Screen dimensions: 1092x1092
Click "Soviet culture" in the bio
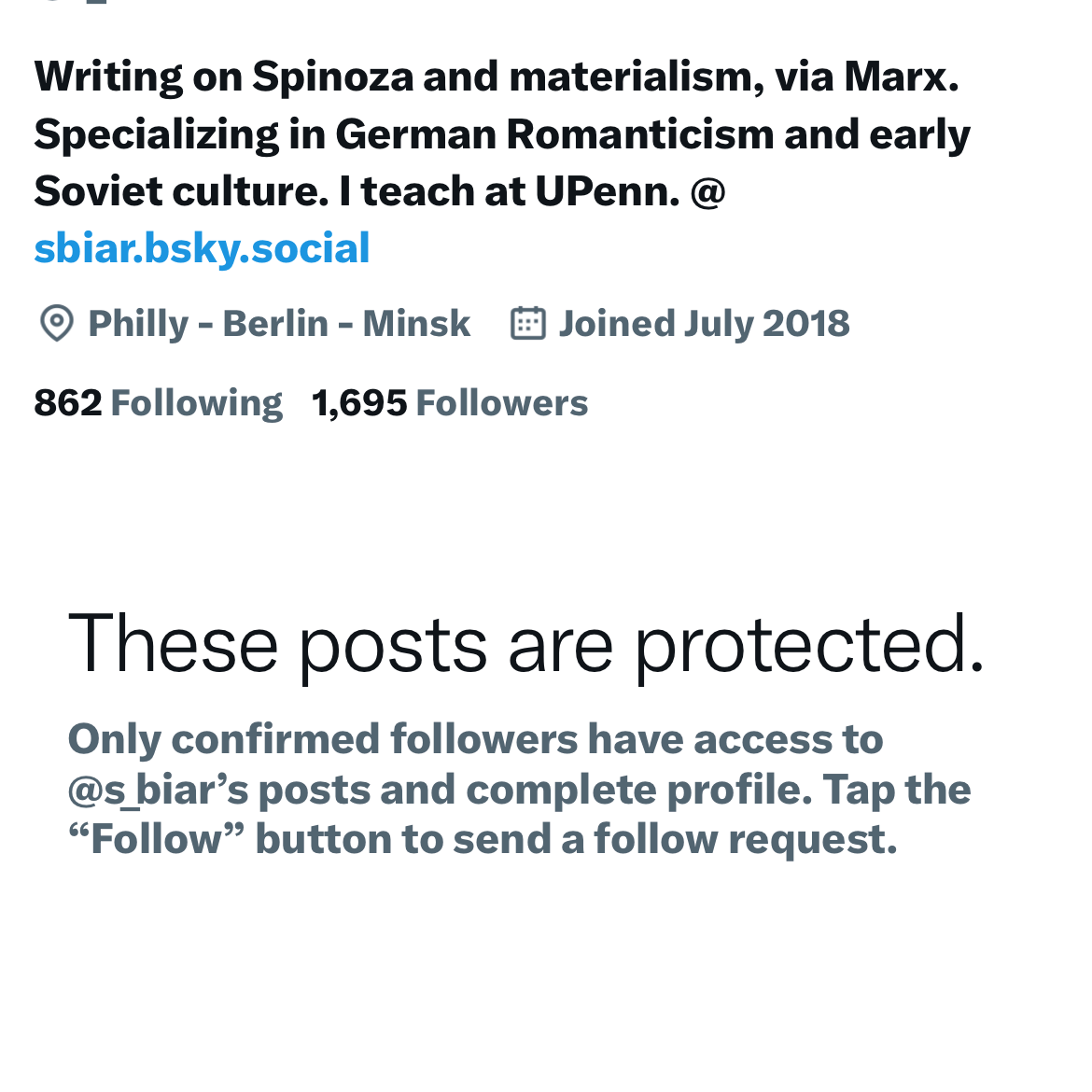(181, 191)
